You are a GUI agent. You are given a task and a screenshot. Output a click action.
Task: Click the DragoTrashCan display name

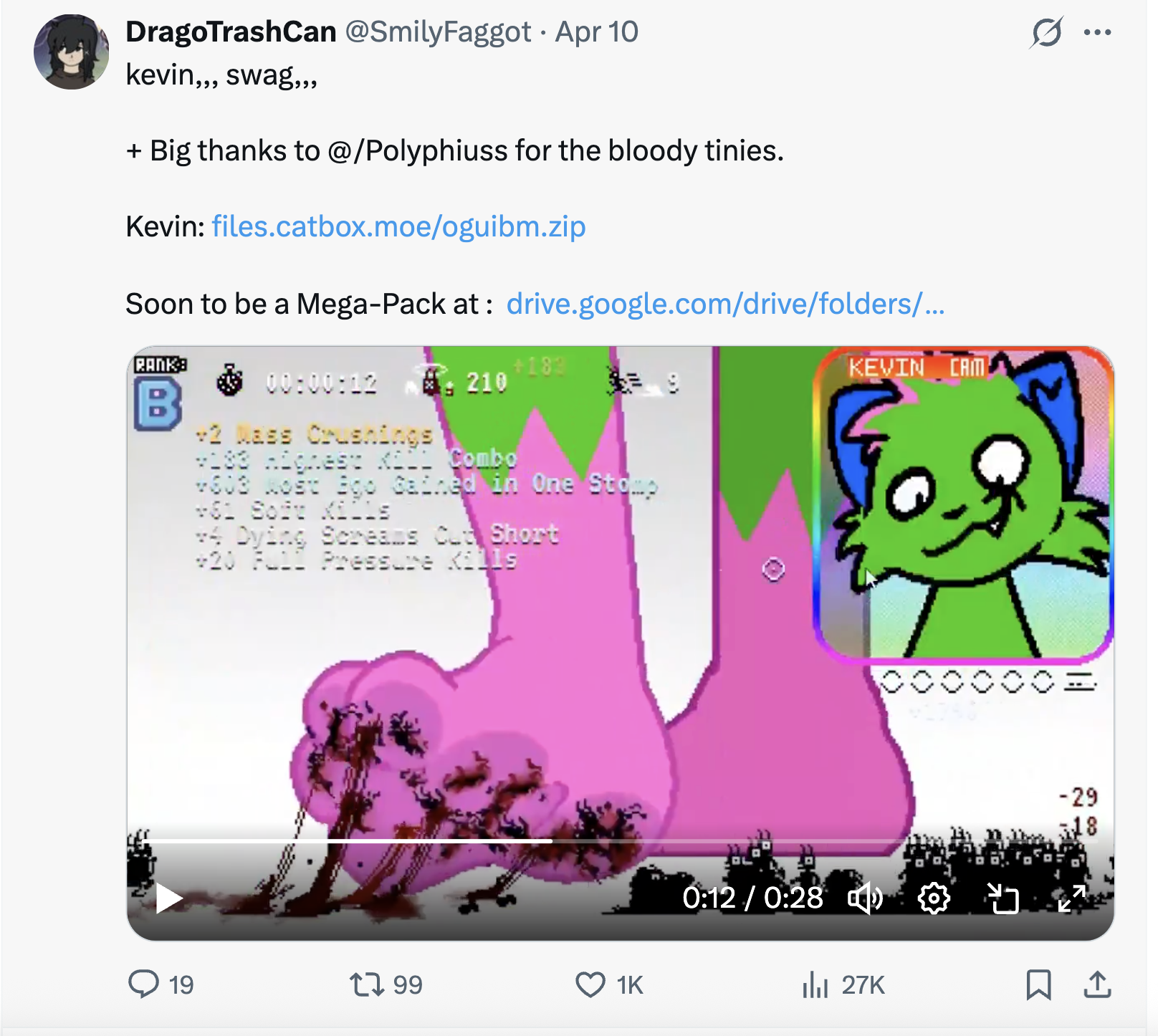(x=231, y=32)
